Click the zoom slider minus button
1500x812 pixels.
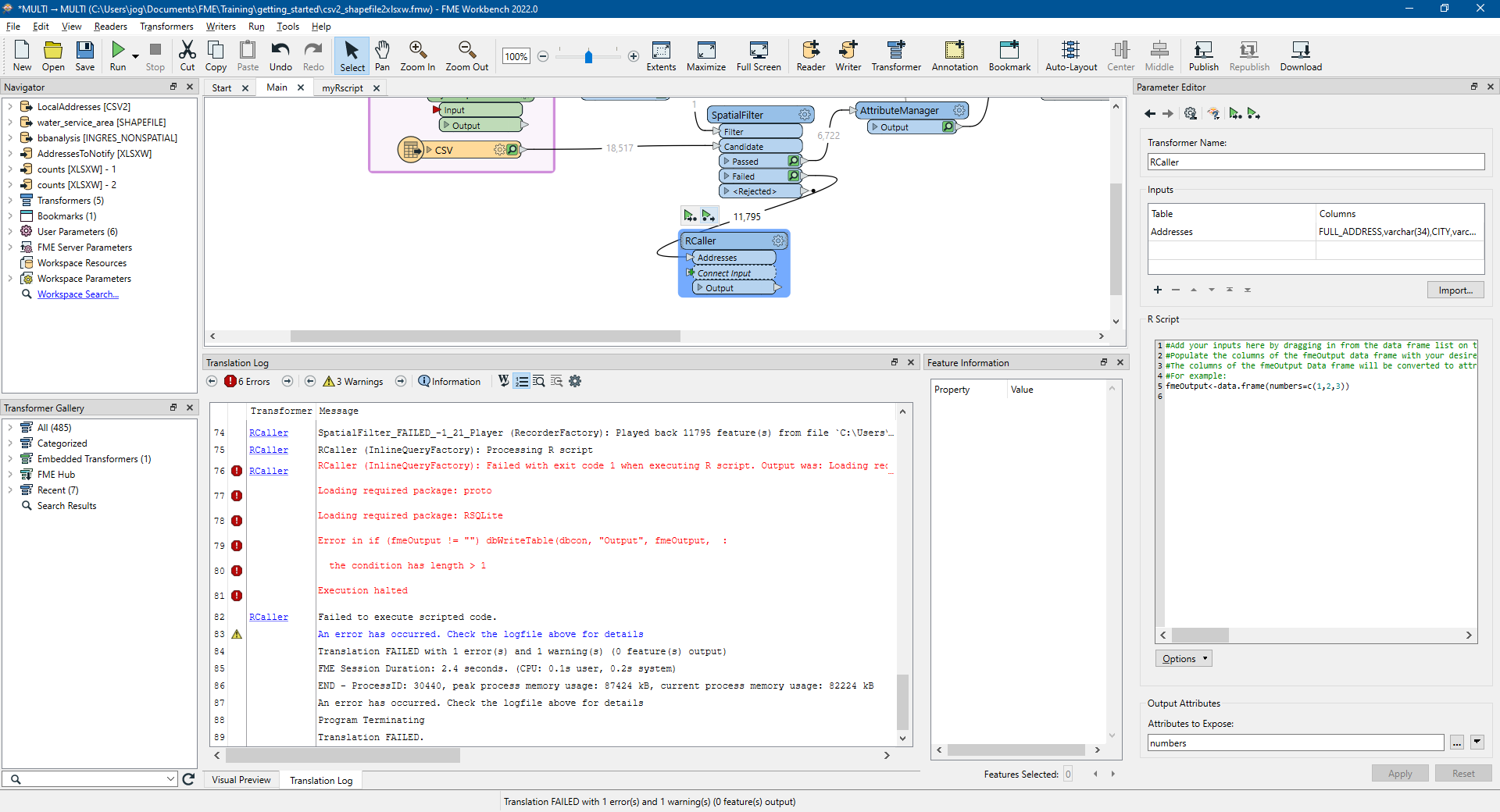tap(543, 56)
